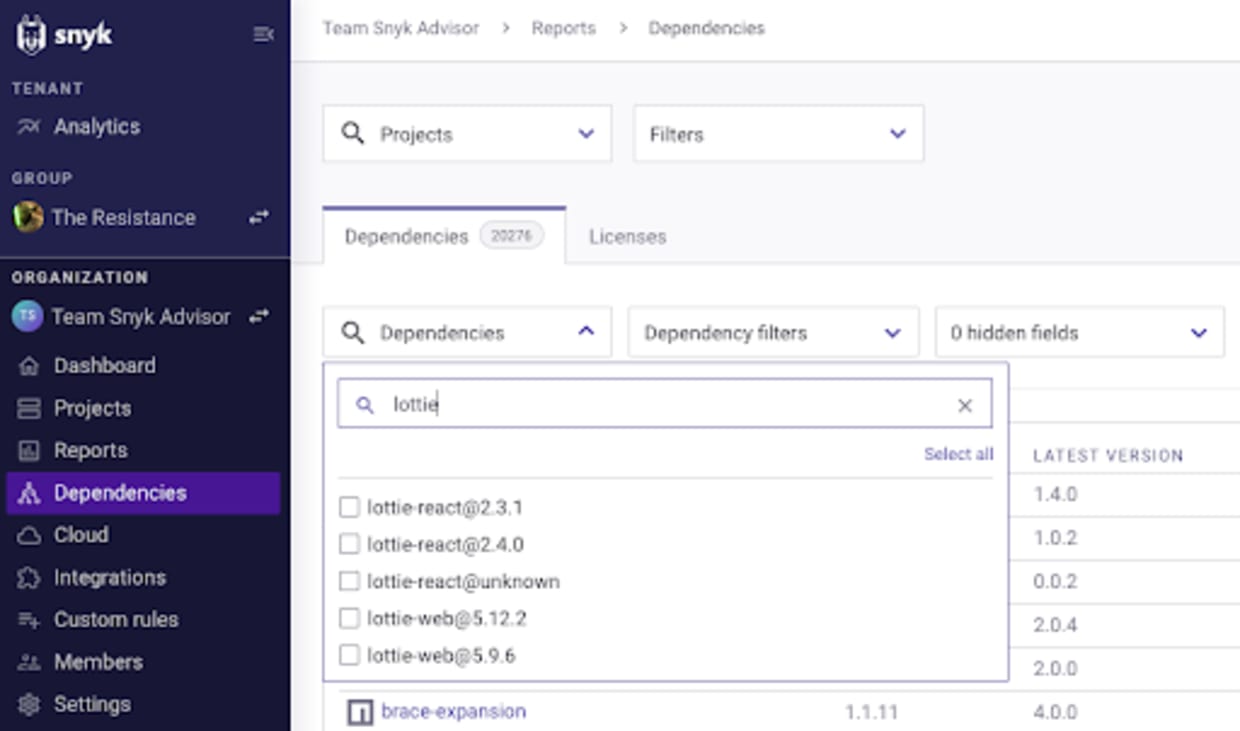Image resolution: width=1240 pixels, height=731 pixels.
Task: Switch to the Dependencies tab
Action: click(444, 236)
